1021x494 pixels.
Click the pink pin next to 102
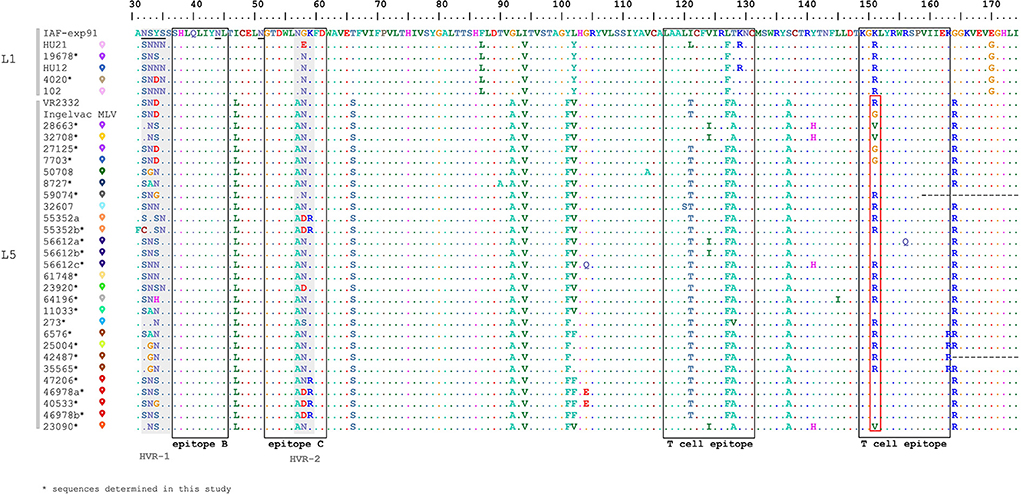[102, 91]
